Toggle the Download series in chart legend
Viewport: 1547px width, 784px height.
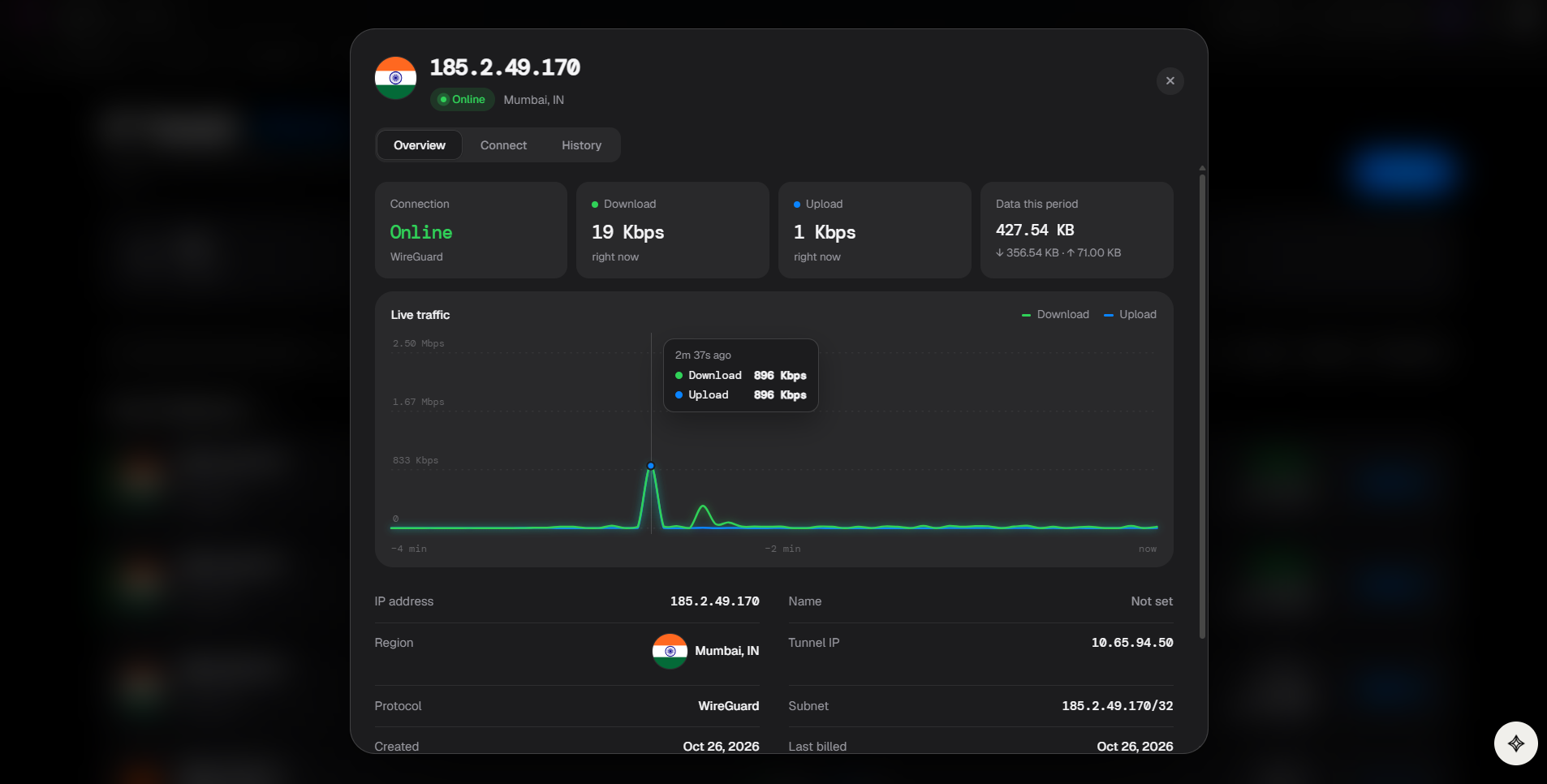1055,315
